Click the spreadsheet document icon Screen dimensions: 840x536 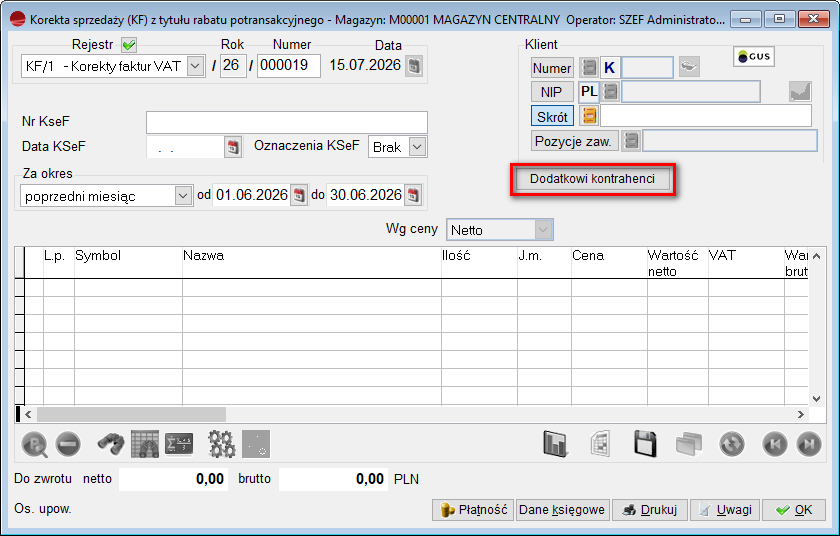coord(601,444)
